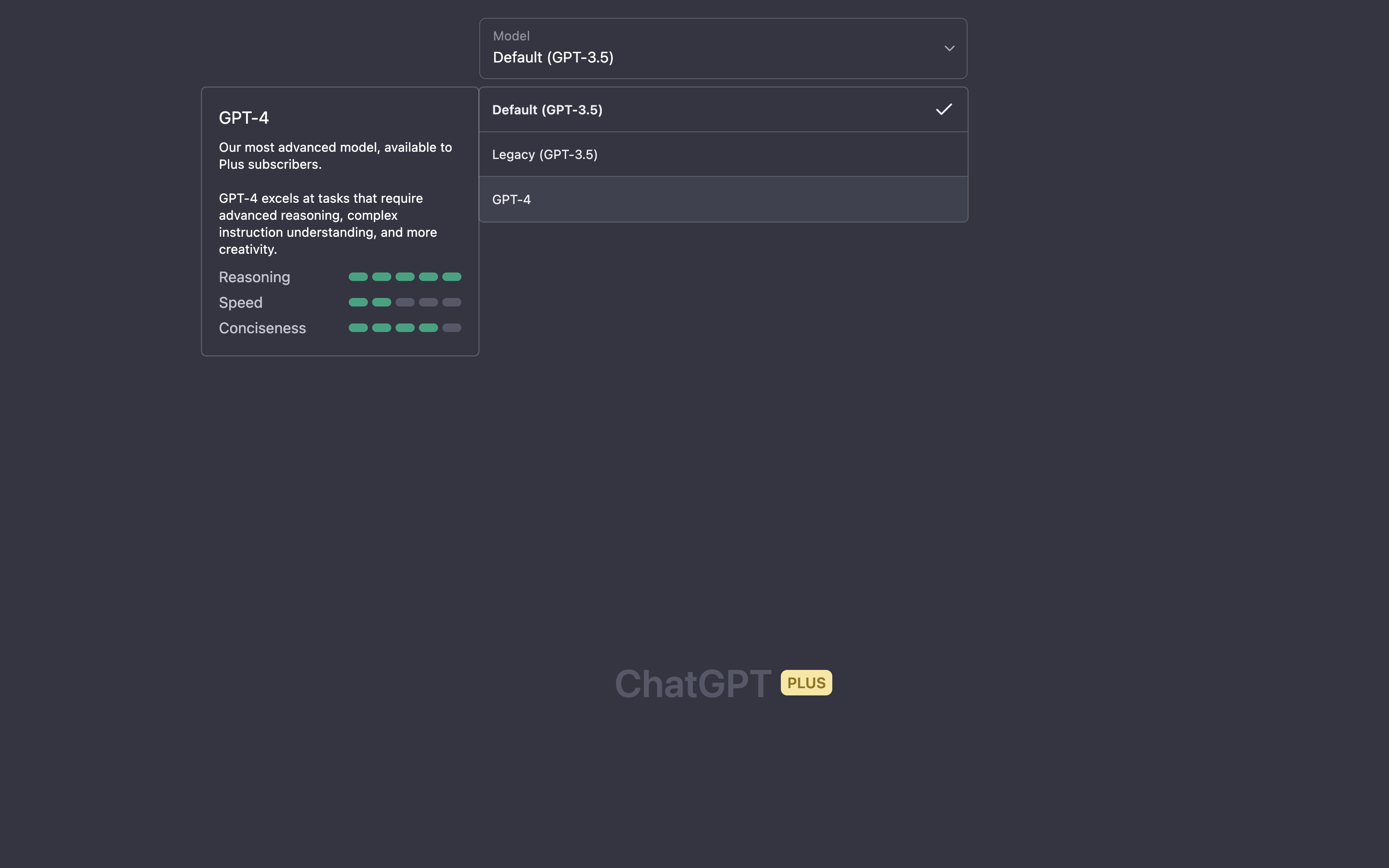
Task: Click 'GPT-4 excels at tasks' paragraph
Action: (328, 223)
